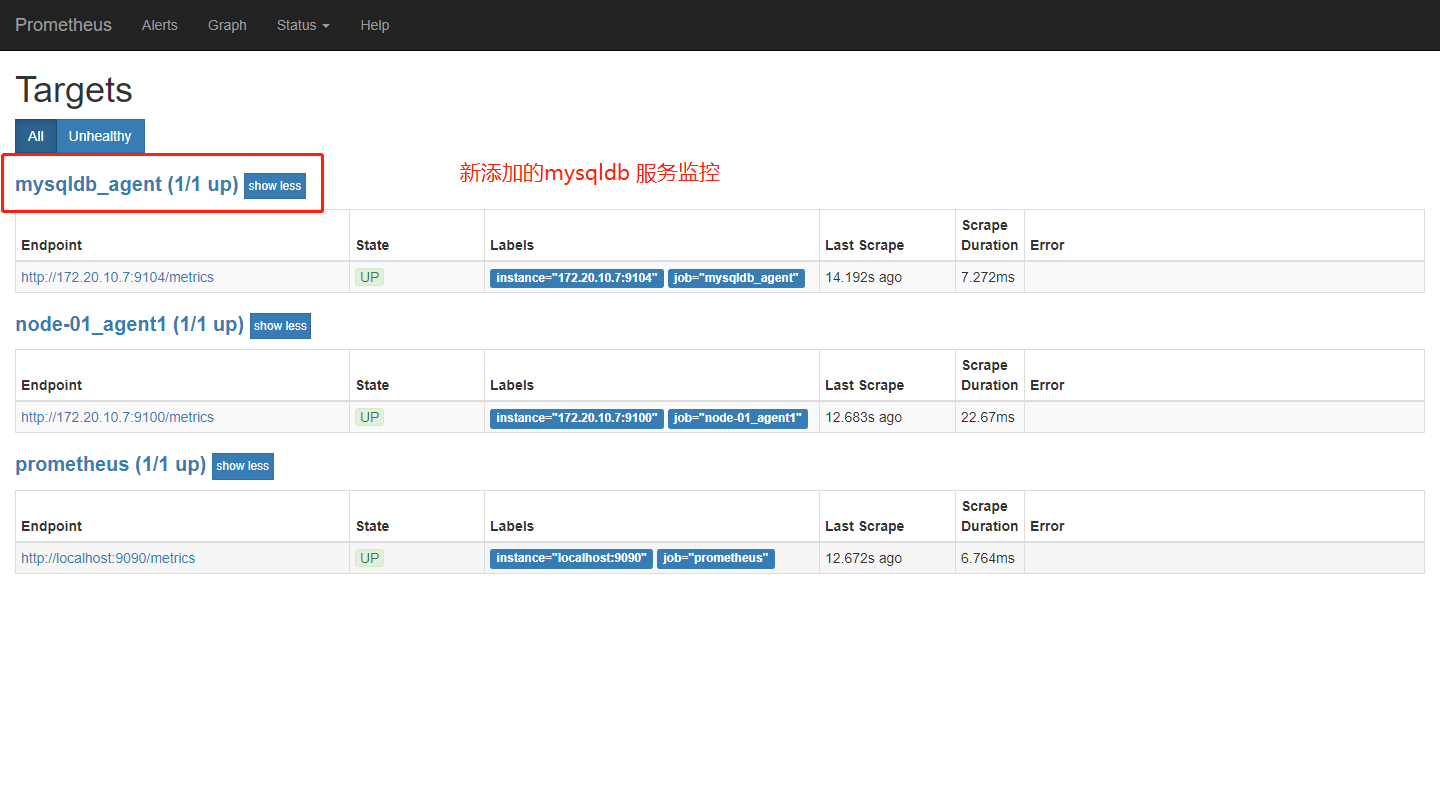
Task: Click the Scrape Duration header in mysqldb_agent table
Action: [x=989, y=235]
